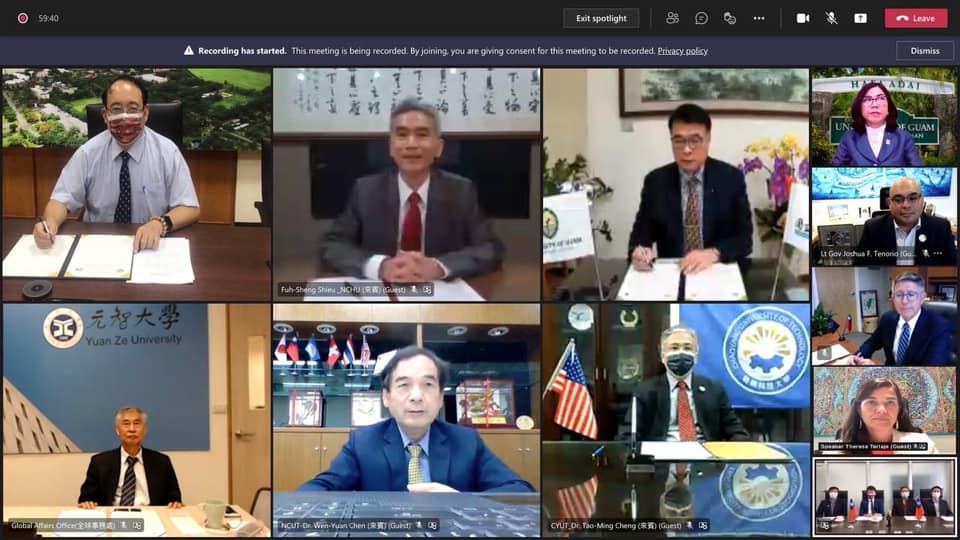Screen dimensions: 960x540
Task: Click the warning icon in recording banner
Action: [x=188, y=50]
